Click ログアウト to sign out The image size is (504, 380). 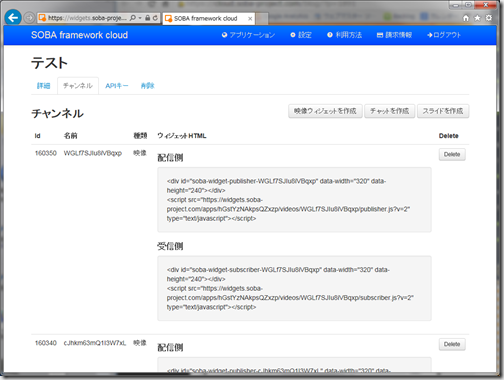coord(444,35)
